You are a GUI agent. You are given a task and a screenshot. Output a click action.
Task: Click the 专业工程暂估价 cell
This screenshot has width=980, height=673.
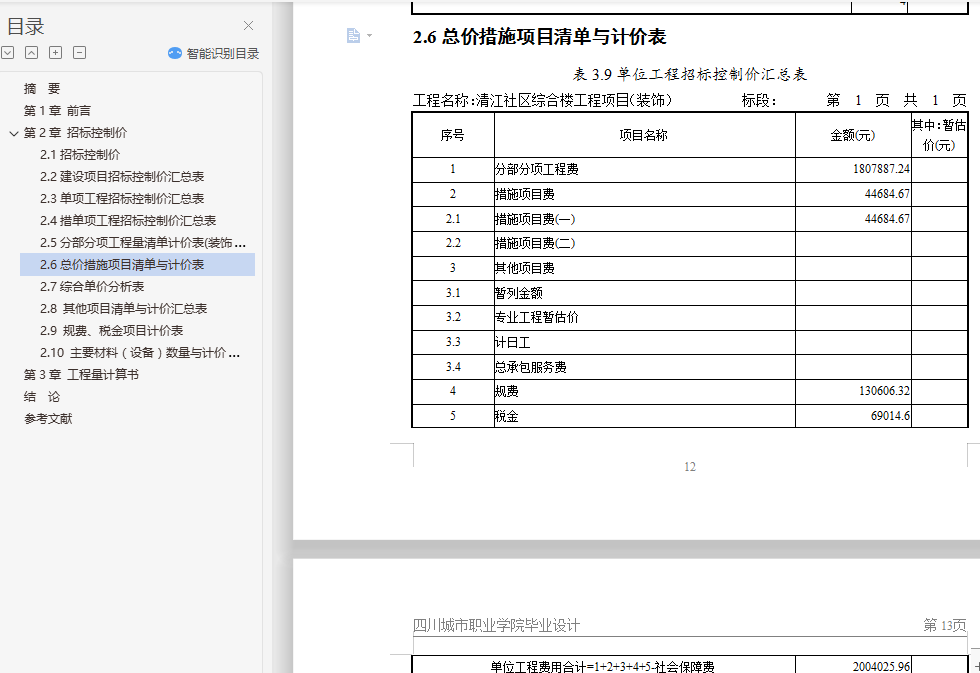(x=644, y=317)
